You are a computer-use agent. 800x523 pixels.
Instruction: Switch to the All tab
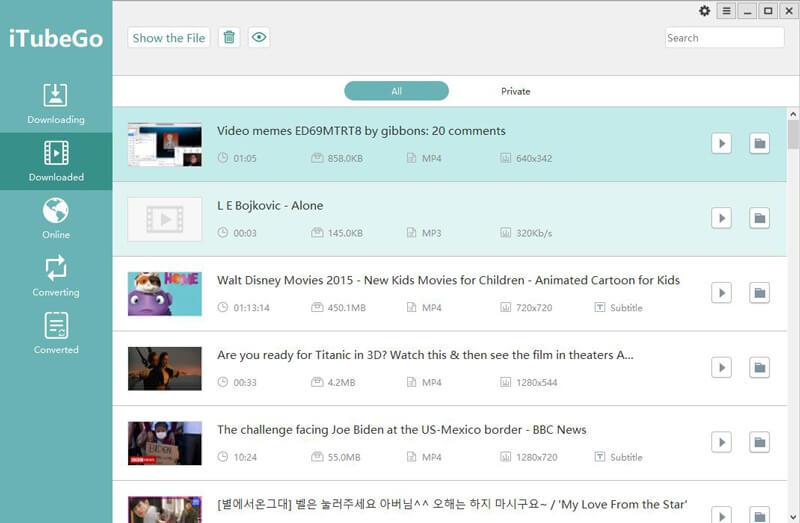coord(396,91)
